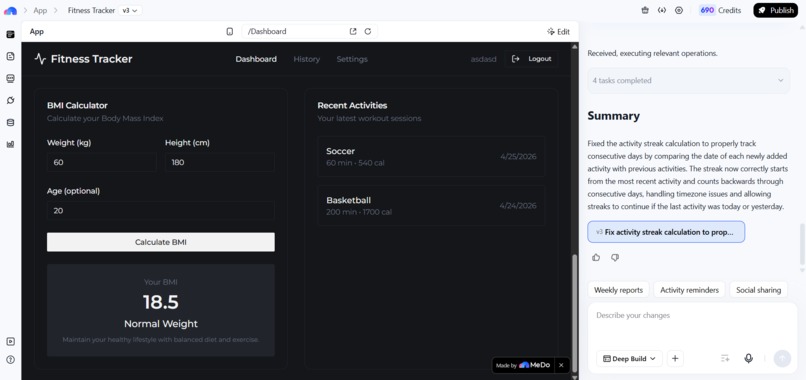The image size is (806, 380).
Task: Click the preview eye icon in header
Action: pyautogui.click(x=679, y=10)
